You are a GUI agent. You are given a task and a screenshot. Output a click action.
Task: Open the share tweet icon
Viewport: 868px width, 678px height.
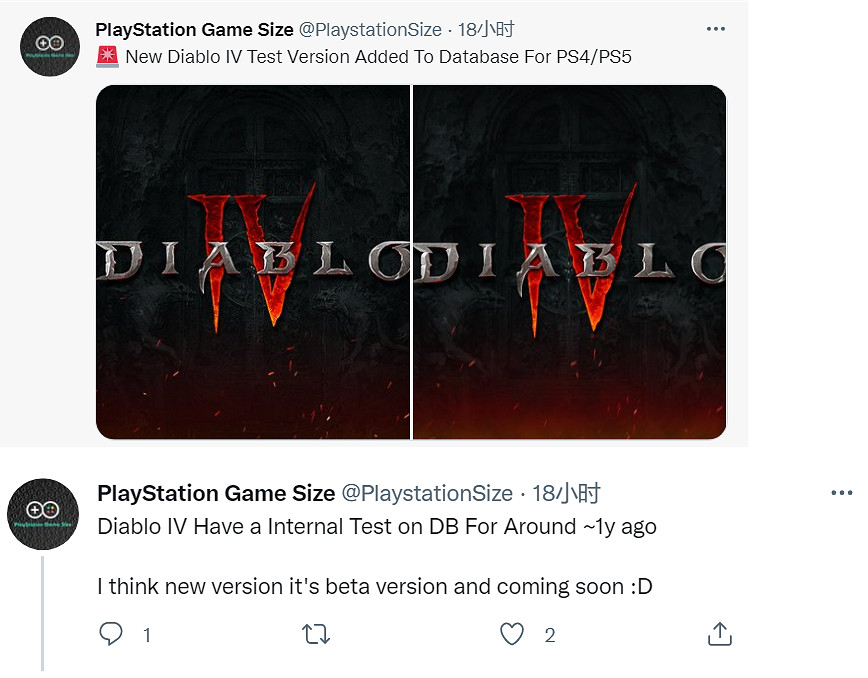[x=720, y=634]
